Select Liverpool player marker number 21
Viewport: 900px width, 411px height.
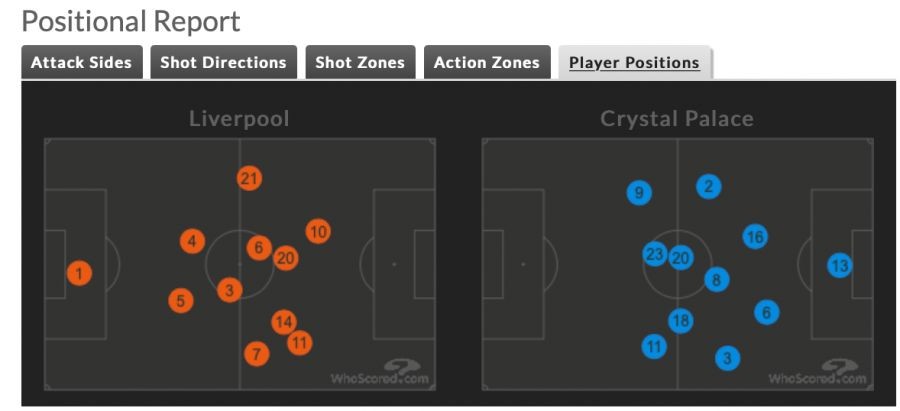pyautogui.click(x=249, y=179)
